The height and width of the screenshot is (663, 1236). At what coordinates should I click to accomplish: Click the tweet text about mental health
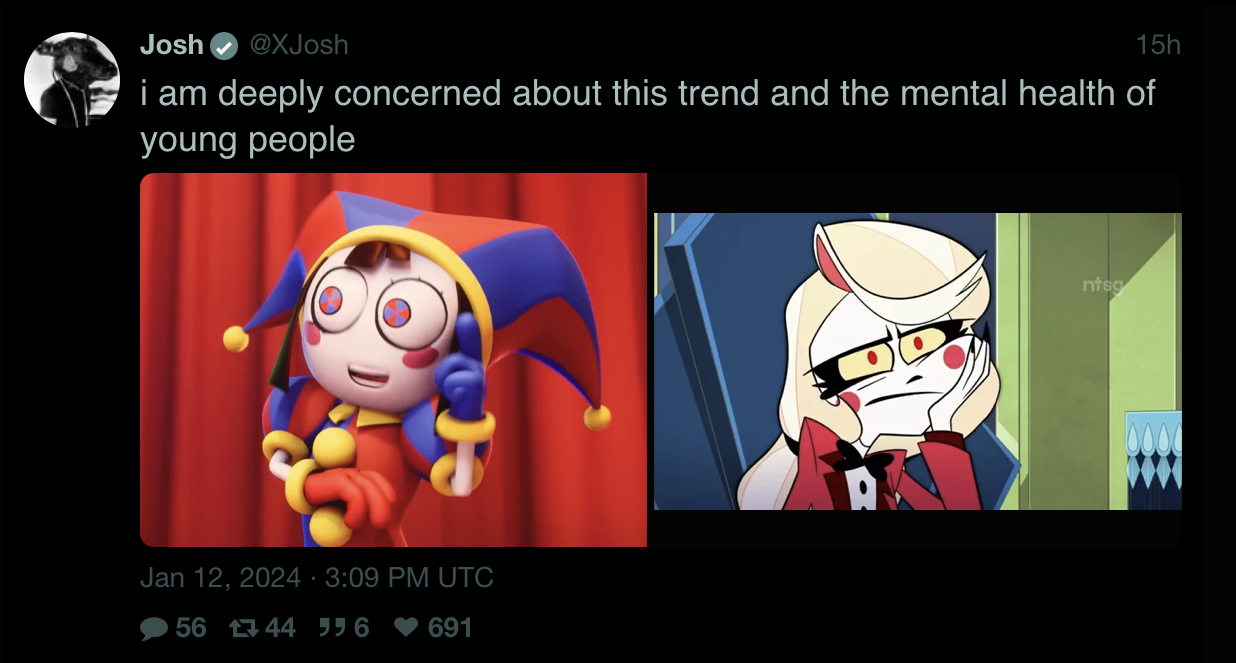pyautogui.click(x=648, y=116)
